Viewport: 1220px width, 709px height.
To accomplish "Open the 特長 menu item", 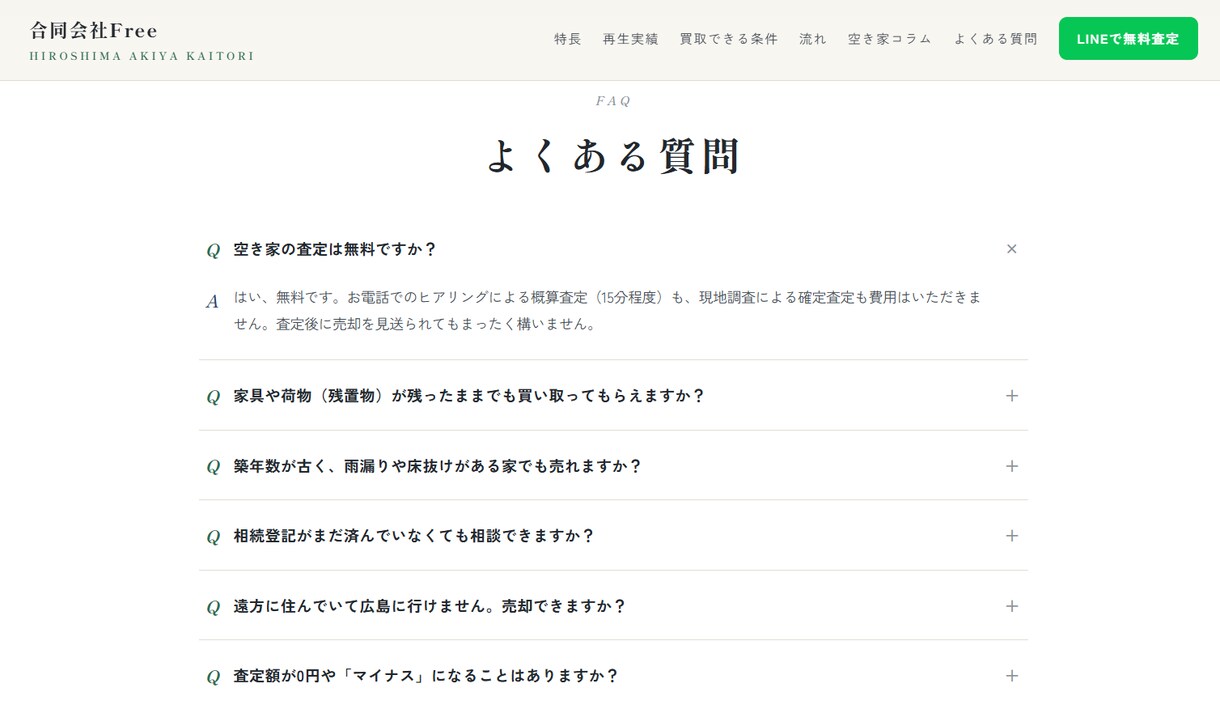I will coord(568,39).
